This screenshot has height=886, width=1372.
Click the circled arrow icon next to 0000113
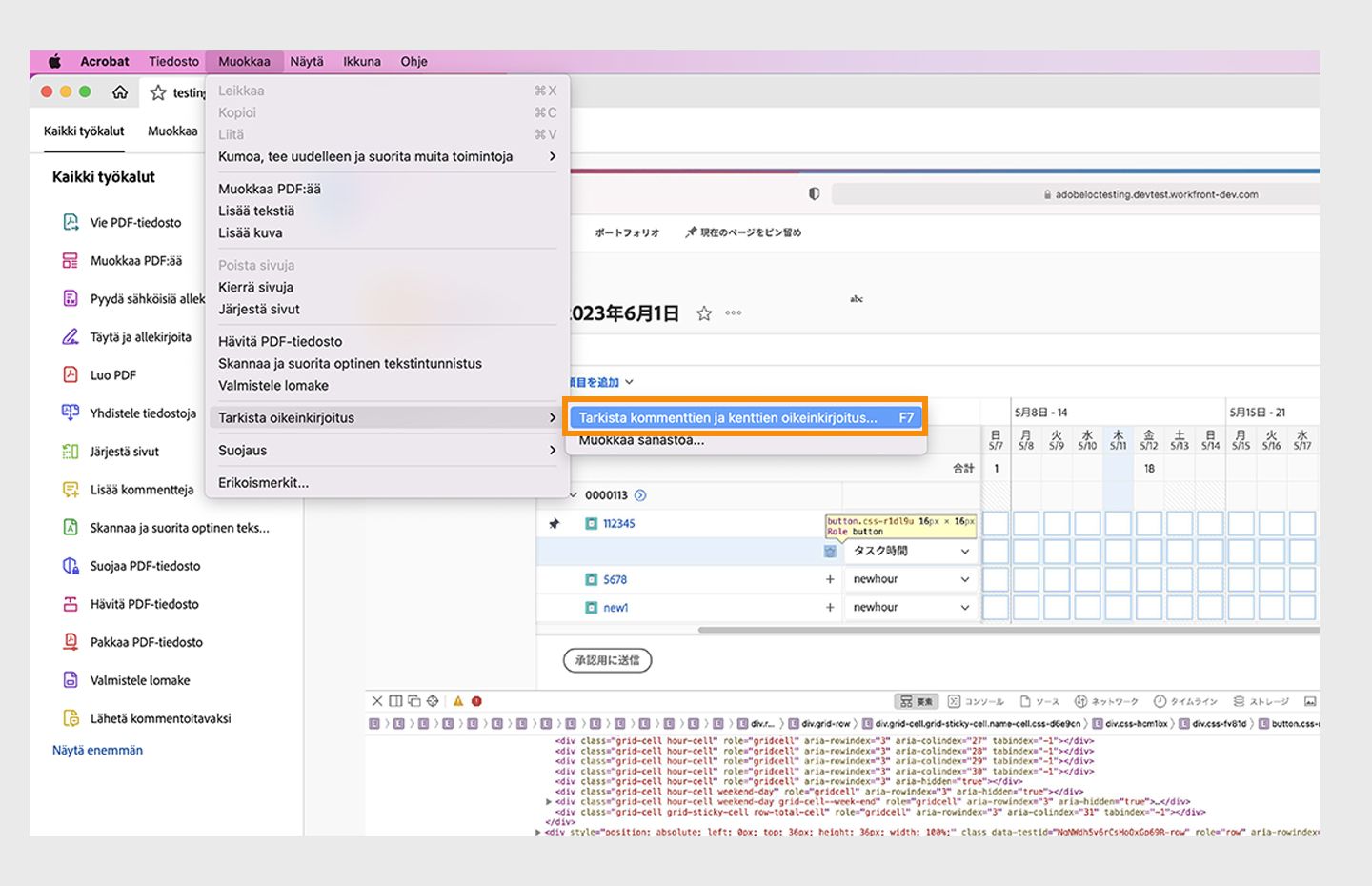coord(640,495)
